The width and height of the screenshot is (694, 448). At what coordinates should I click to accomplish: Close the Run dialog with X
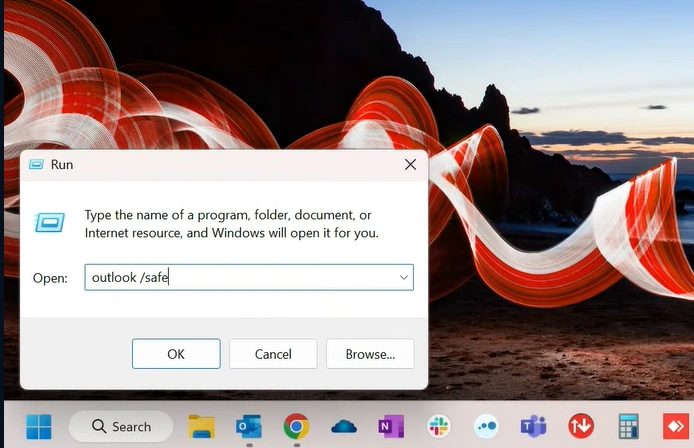[410, 165]
